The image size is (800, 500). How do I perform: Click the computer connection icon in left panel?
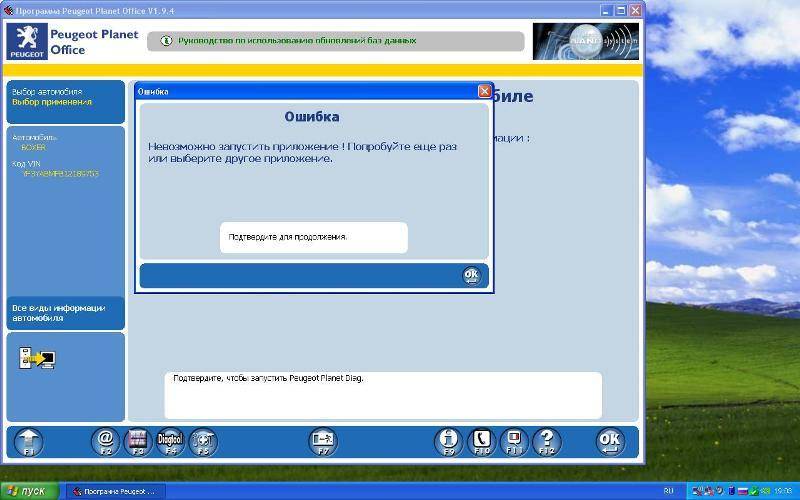(38, 359)
